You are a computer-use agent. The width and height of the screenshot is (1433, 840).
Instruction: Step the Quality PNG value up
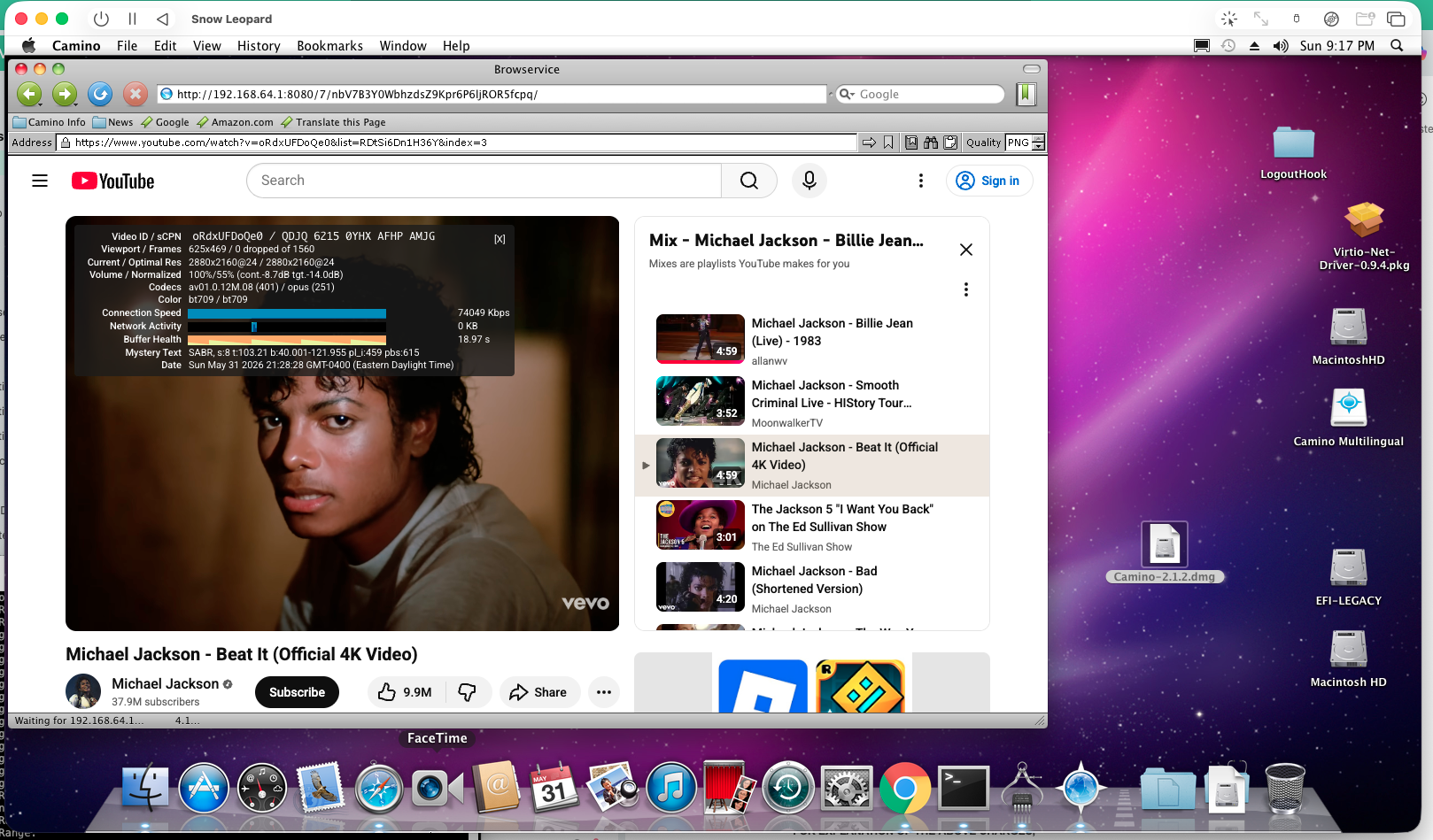(x=1039, y=139)
